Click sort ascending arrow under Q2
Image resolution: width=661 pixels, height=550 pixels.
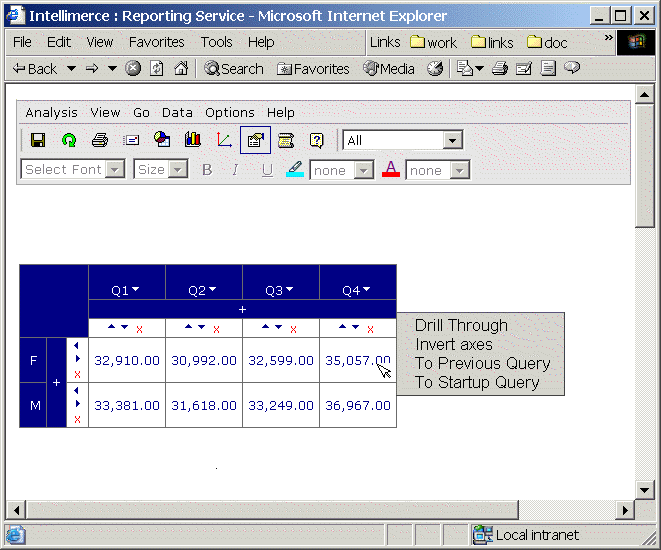pos(188,326)
